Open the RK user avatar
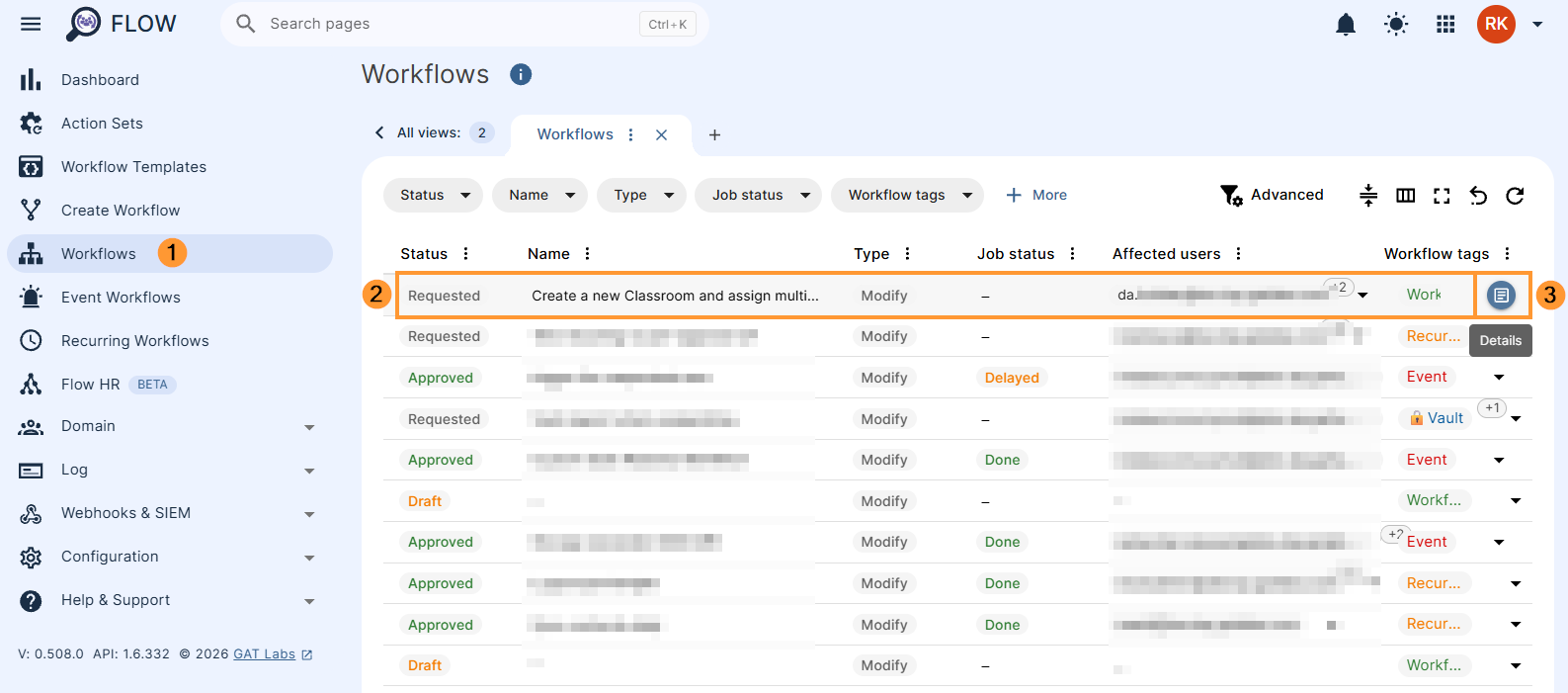Viewport: 1568px width, 693px height. (1496, 24)
